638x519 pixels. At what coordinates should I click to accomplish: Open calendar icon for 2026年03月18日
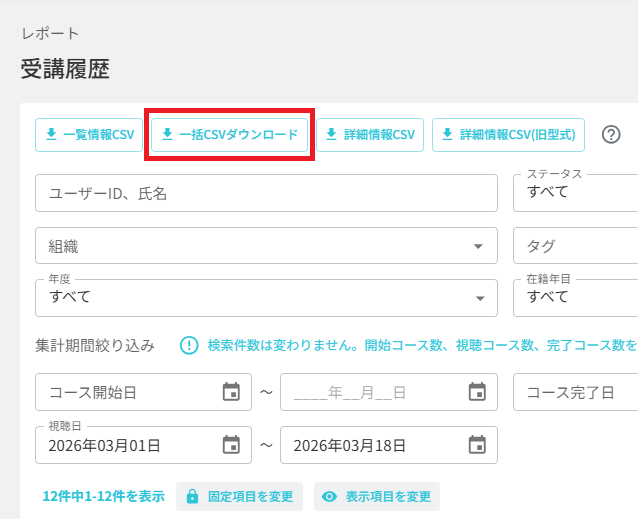[477, 445]
